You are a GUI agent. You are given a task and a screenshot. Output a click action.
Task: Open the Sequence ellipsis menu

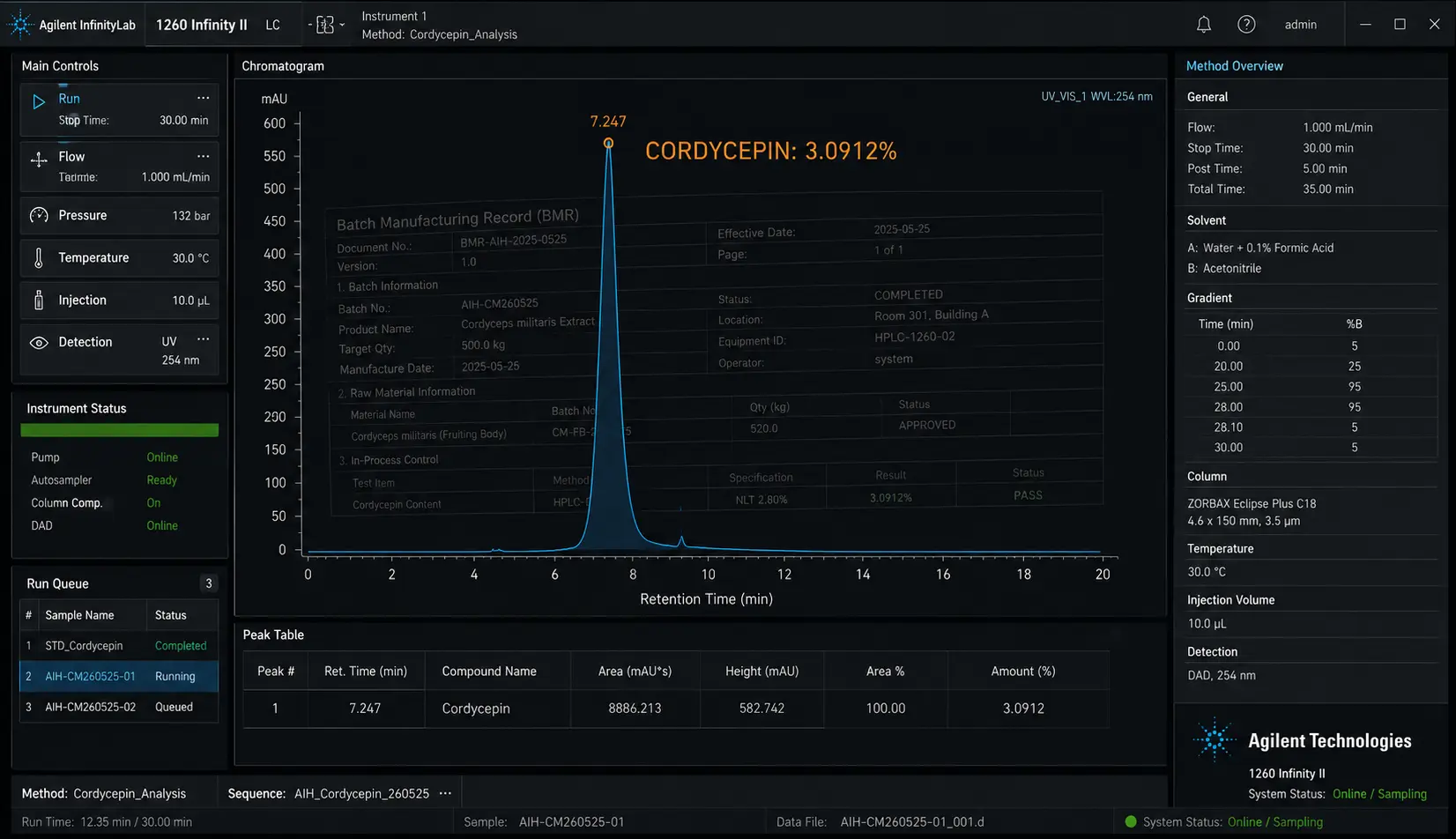(445, 793)
